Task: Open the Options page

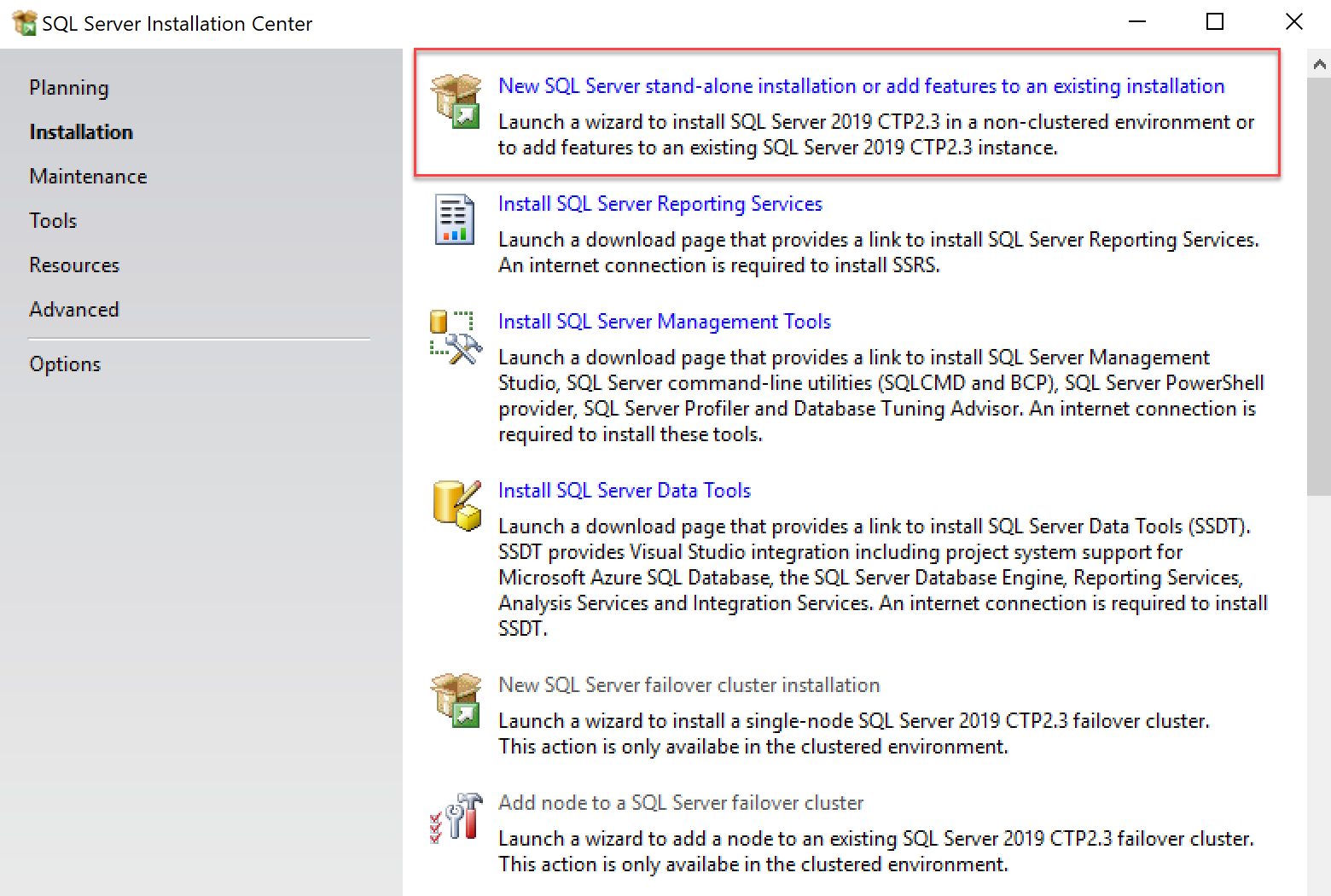Action: pyautogui.click(x=65, y=364)
